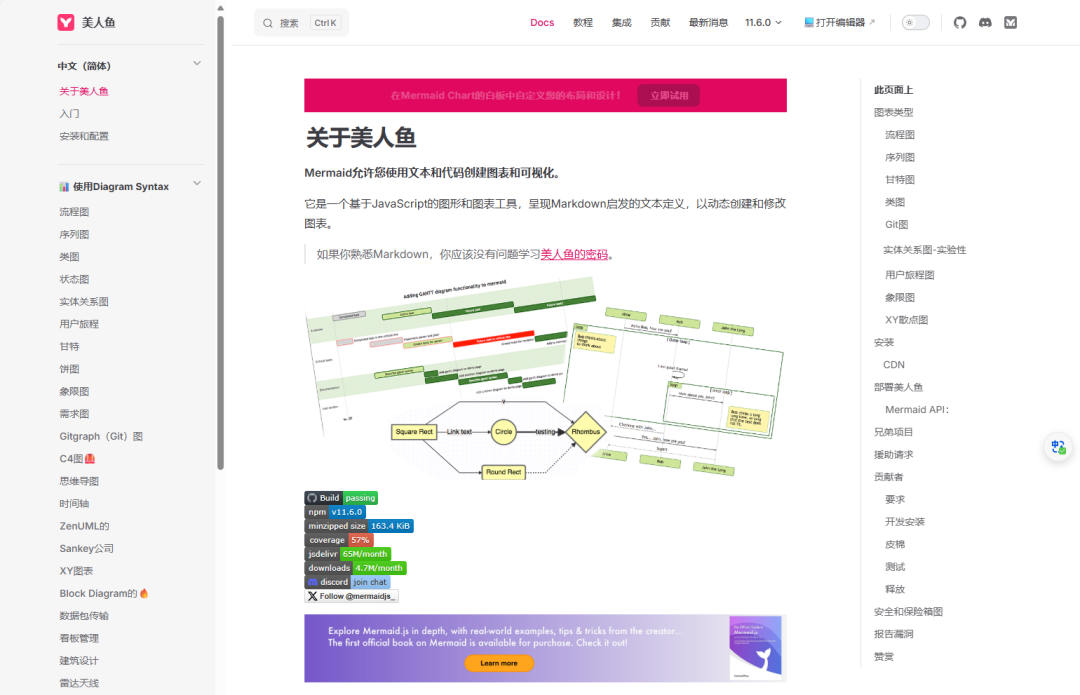Click the search magnifier icon
1080x695 pixels.
pyautogui.click(x=268, y=23)
